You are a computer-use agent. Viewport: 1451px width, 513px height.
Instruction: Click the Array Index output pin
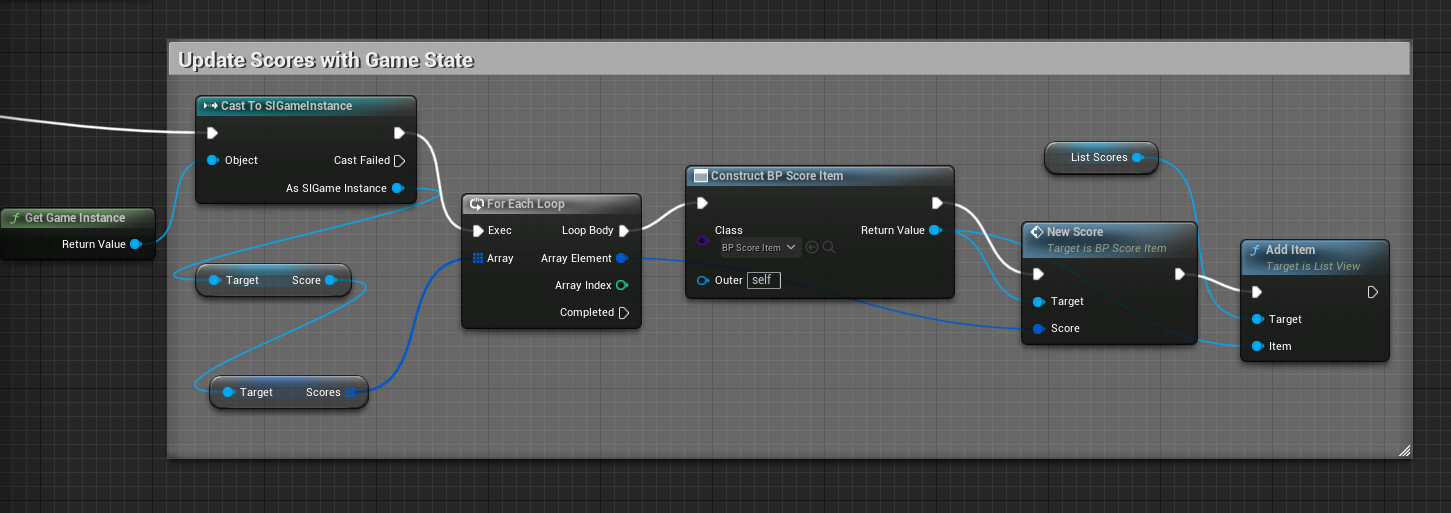coord(622,285)
